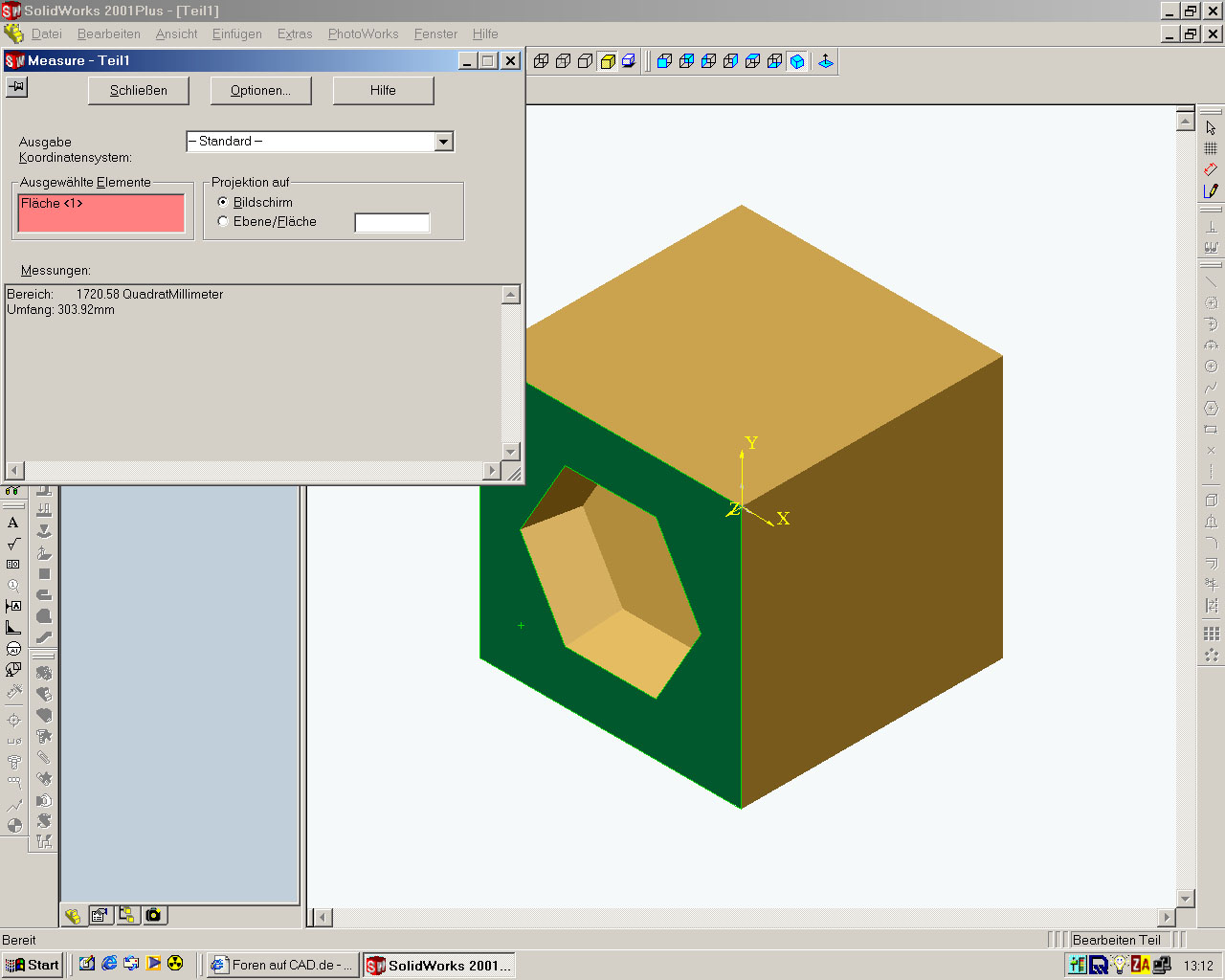Switch to bottom standard view

[x=774, y=61]
